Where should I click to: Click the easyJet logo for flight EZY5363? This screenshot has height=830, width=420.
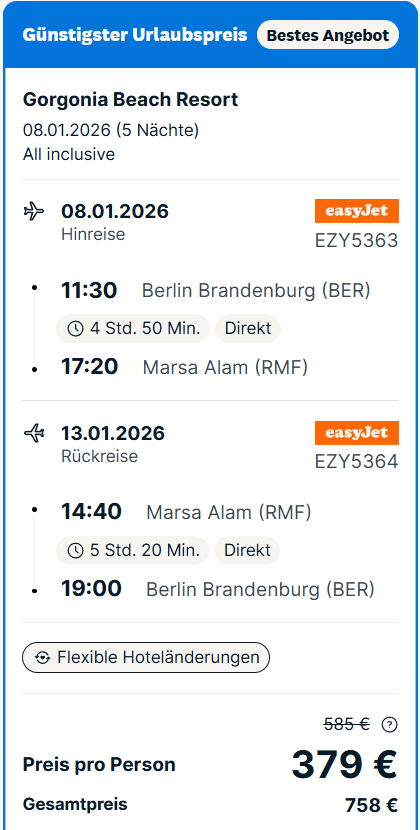click(x=356, y=211)
